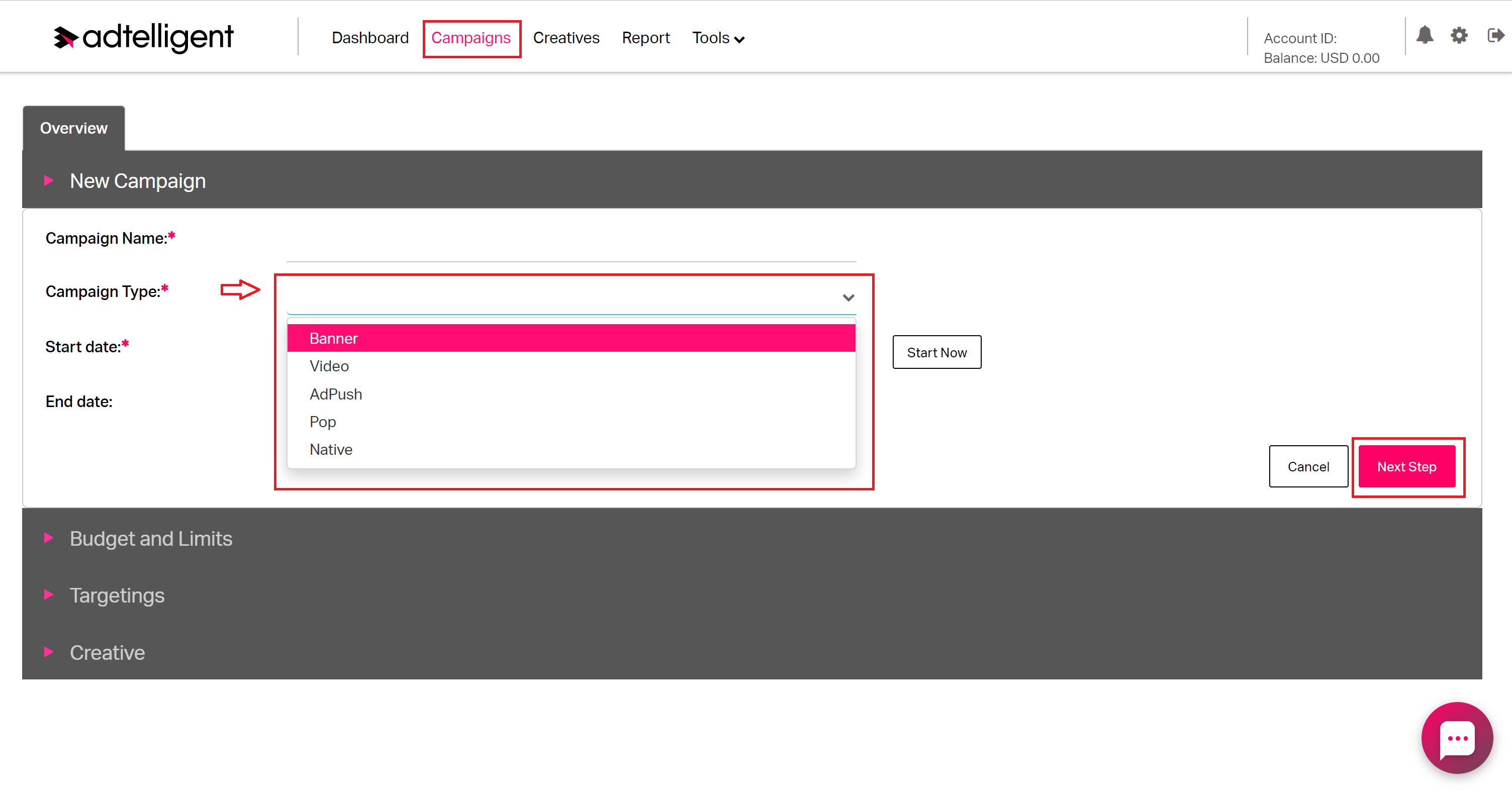Navigate to the Report menu item
The width and height of the screenshot is (1512, 795).
pos(645,38)
